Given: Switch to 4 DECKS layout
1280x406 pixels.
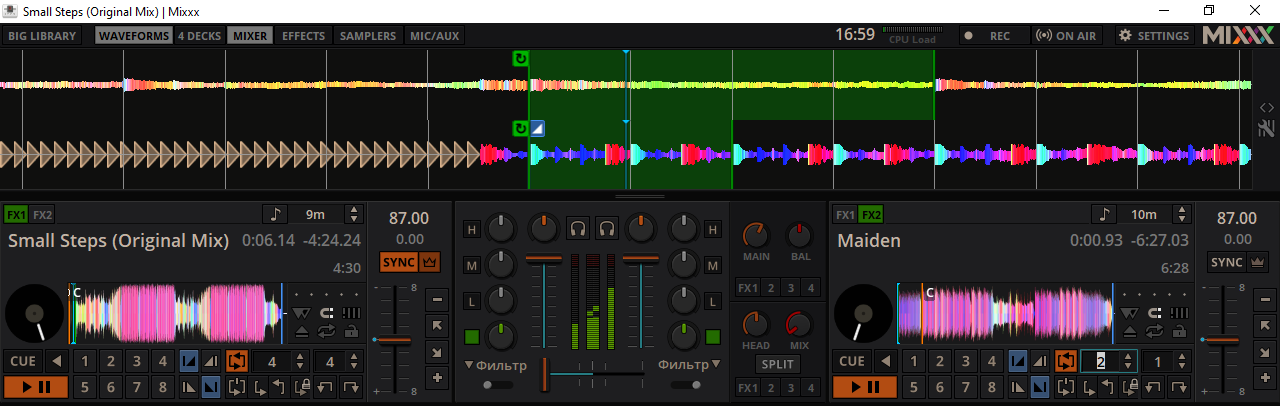Looking at the screenshot, I should point(199,36).
